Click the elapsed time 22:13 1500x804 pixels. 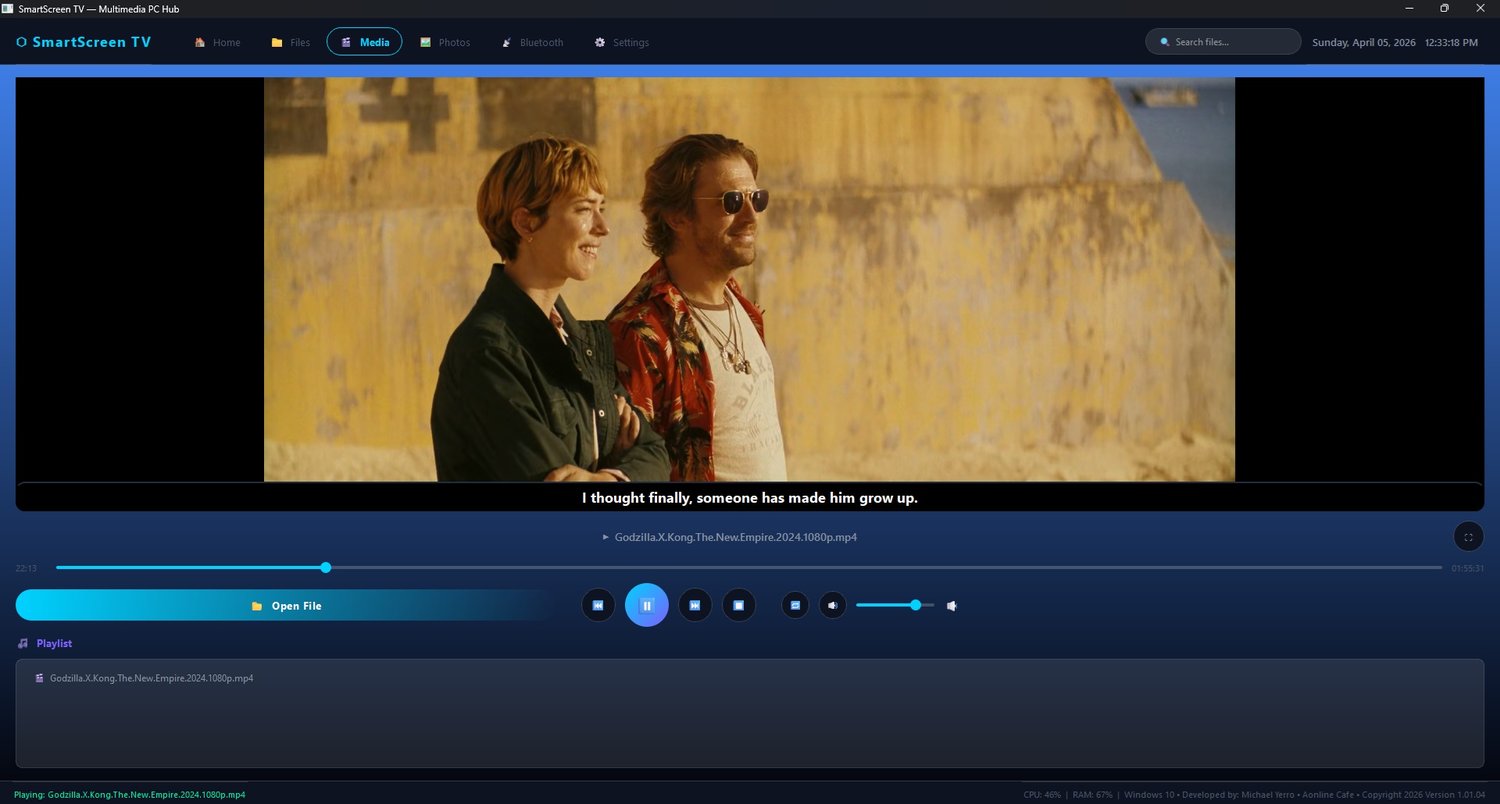[26, 568]
